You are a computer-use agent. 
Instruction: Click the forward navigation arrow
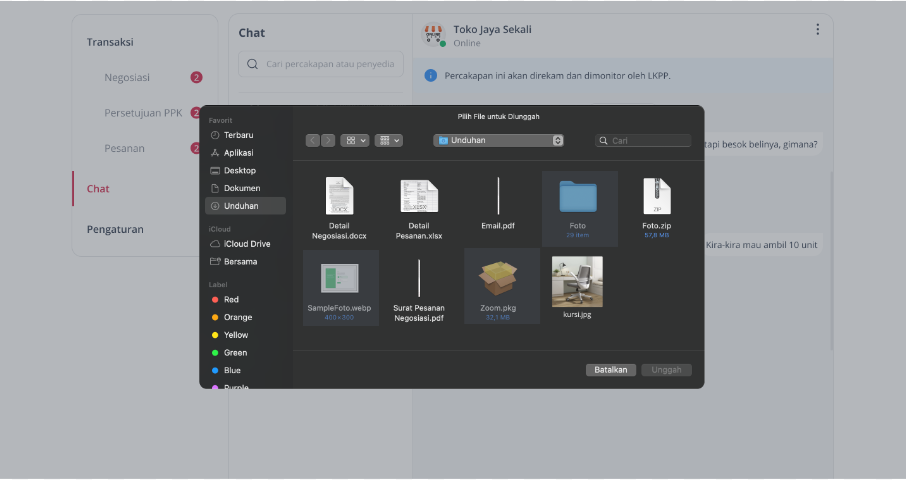(x=328, y=140)
